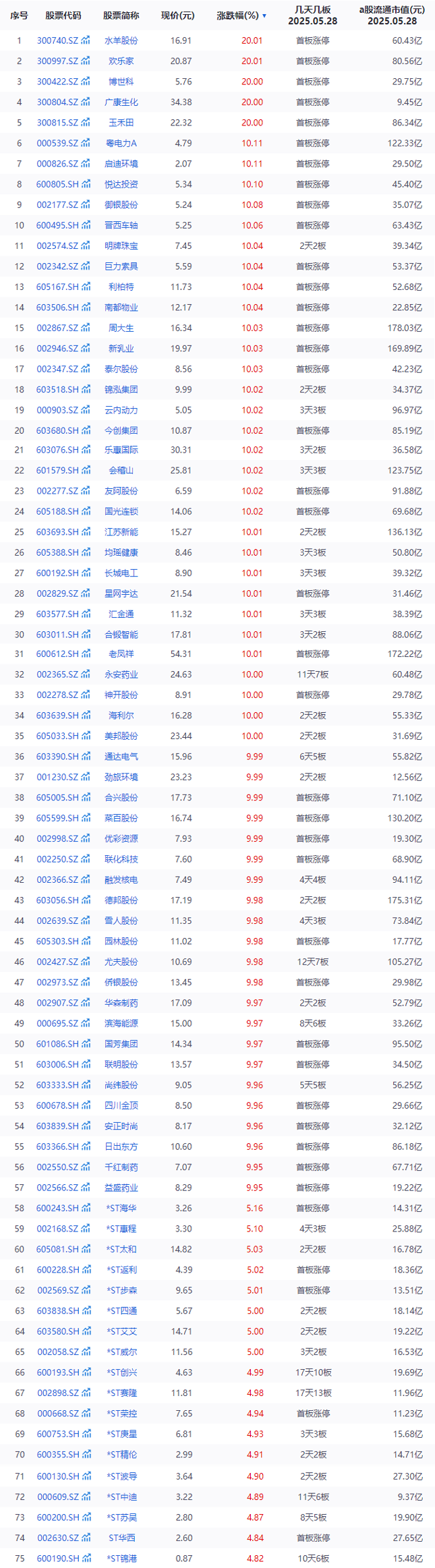The width and height of the screenshot is (435, 1568).
Task: Toggle sort arrow on 涨跌幅(%) column
Action: pyautogui.click(x=264, y=16)
